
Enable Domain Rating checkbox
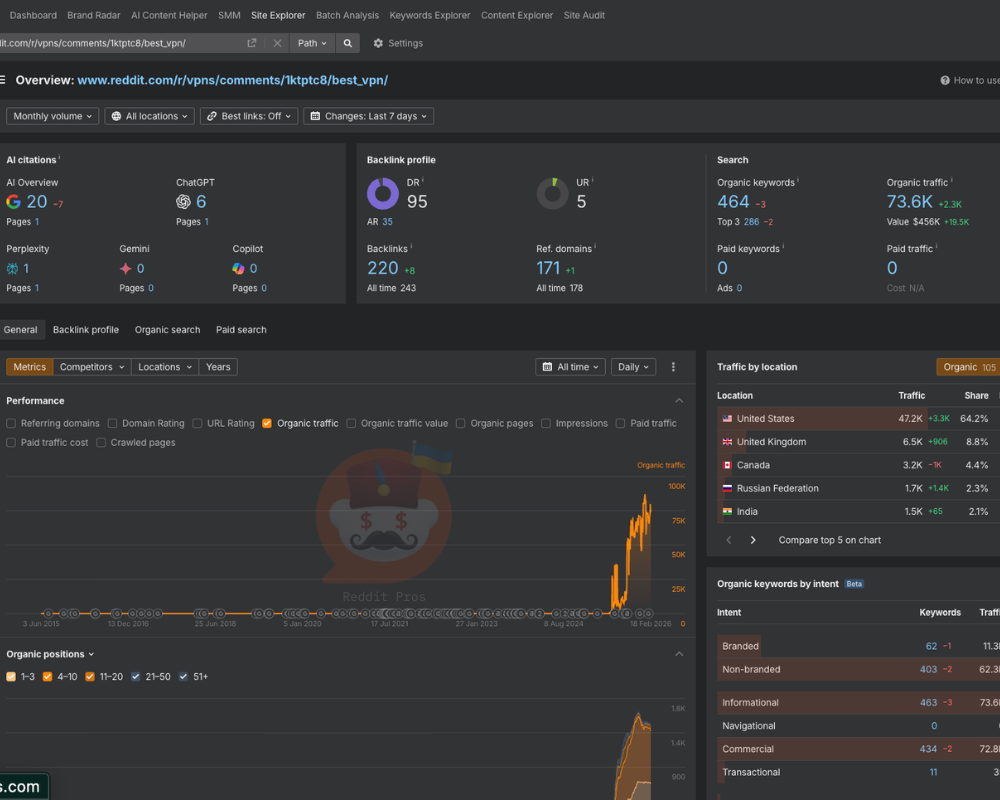(x=112, y=424)
